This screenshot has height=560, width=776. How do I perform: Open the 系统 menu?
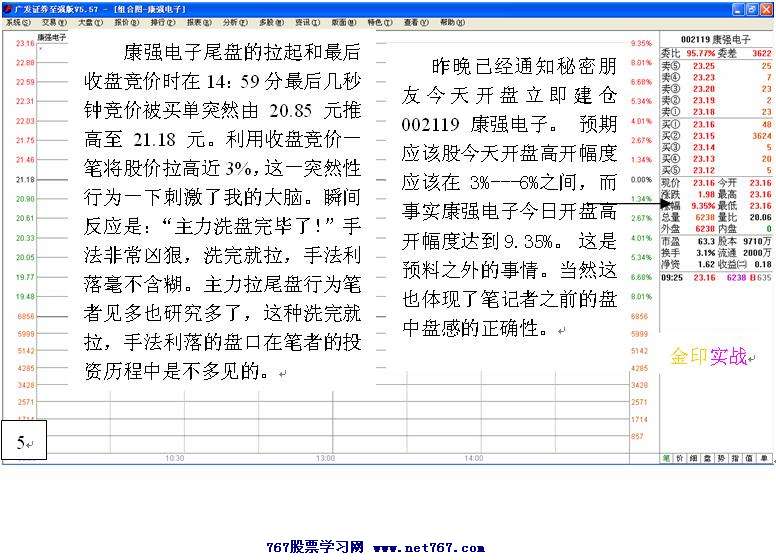tap(16, 21)
